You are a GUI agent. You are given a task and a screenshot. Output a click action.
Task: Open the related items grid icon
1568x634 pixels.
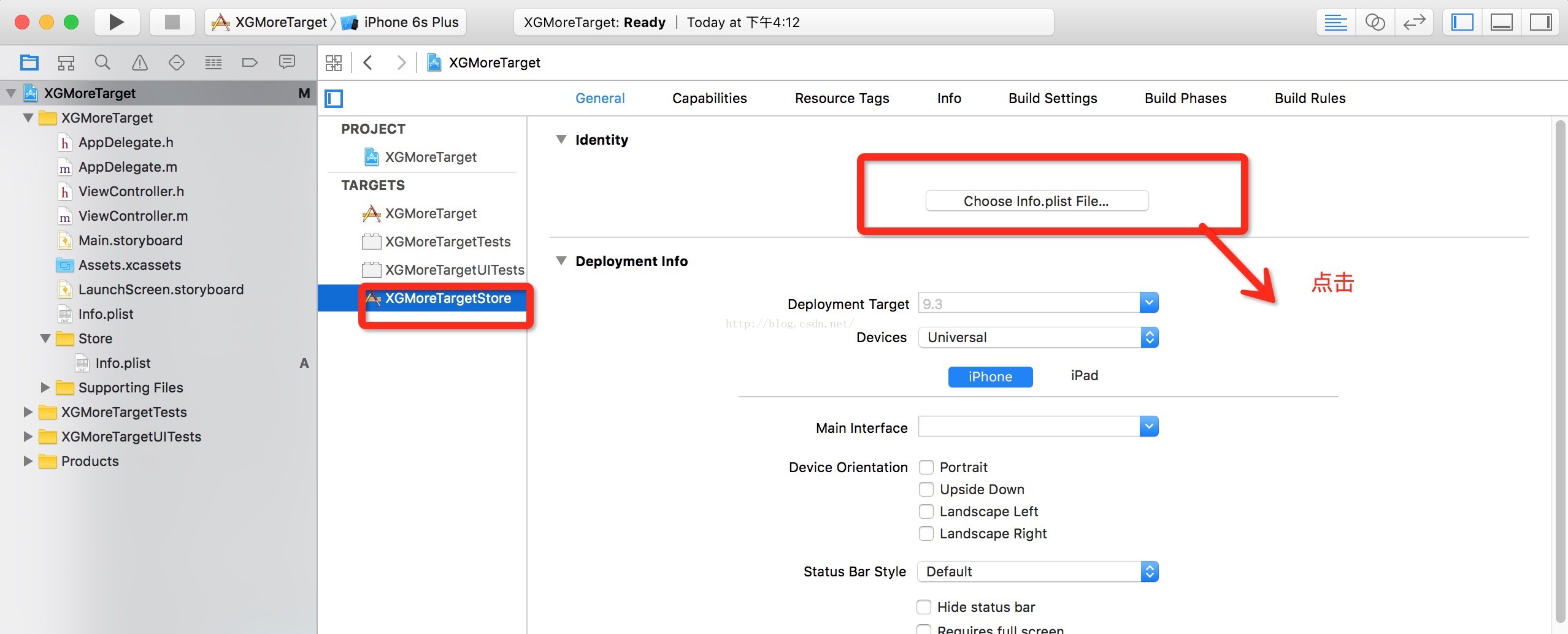(x=334, y=63)
